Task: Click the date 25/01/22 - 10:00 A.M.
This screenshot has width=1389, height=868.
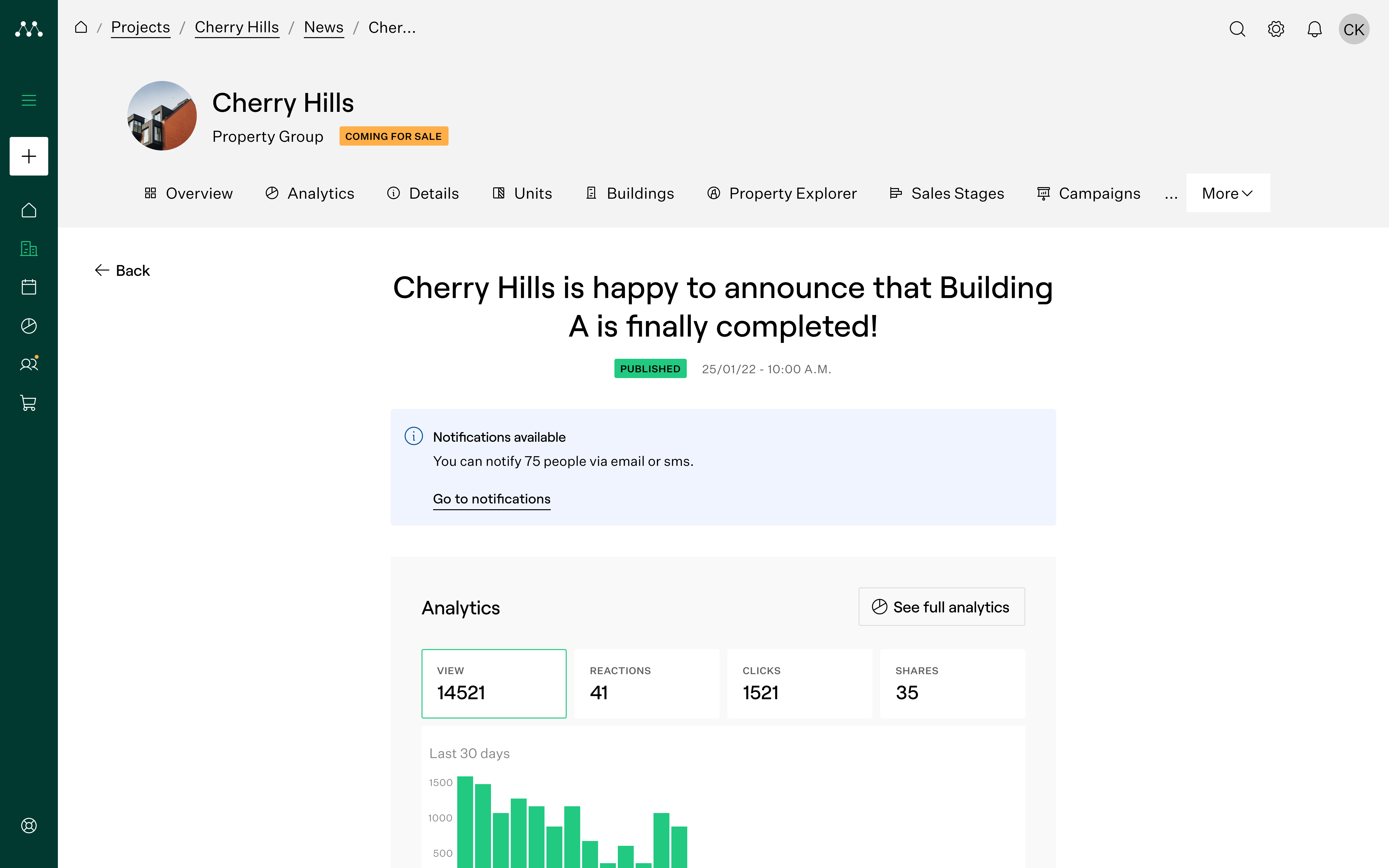Action: (766, 369)
